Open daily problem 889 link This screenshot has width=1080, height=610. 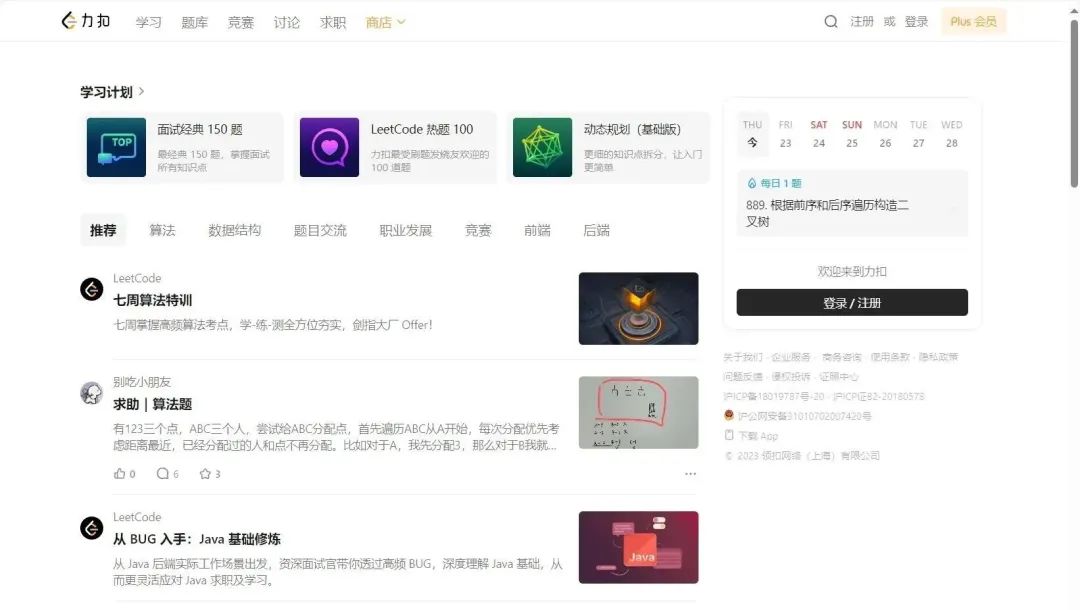[827, 213]
